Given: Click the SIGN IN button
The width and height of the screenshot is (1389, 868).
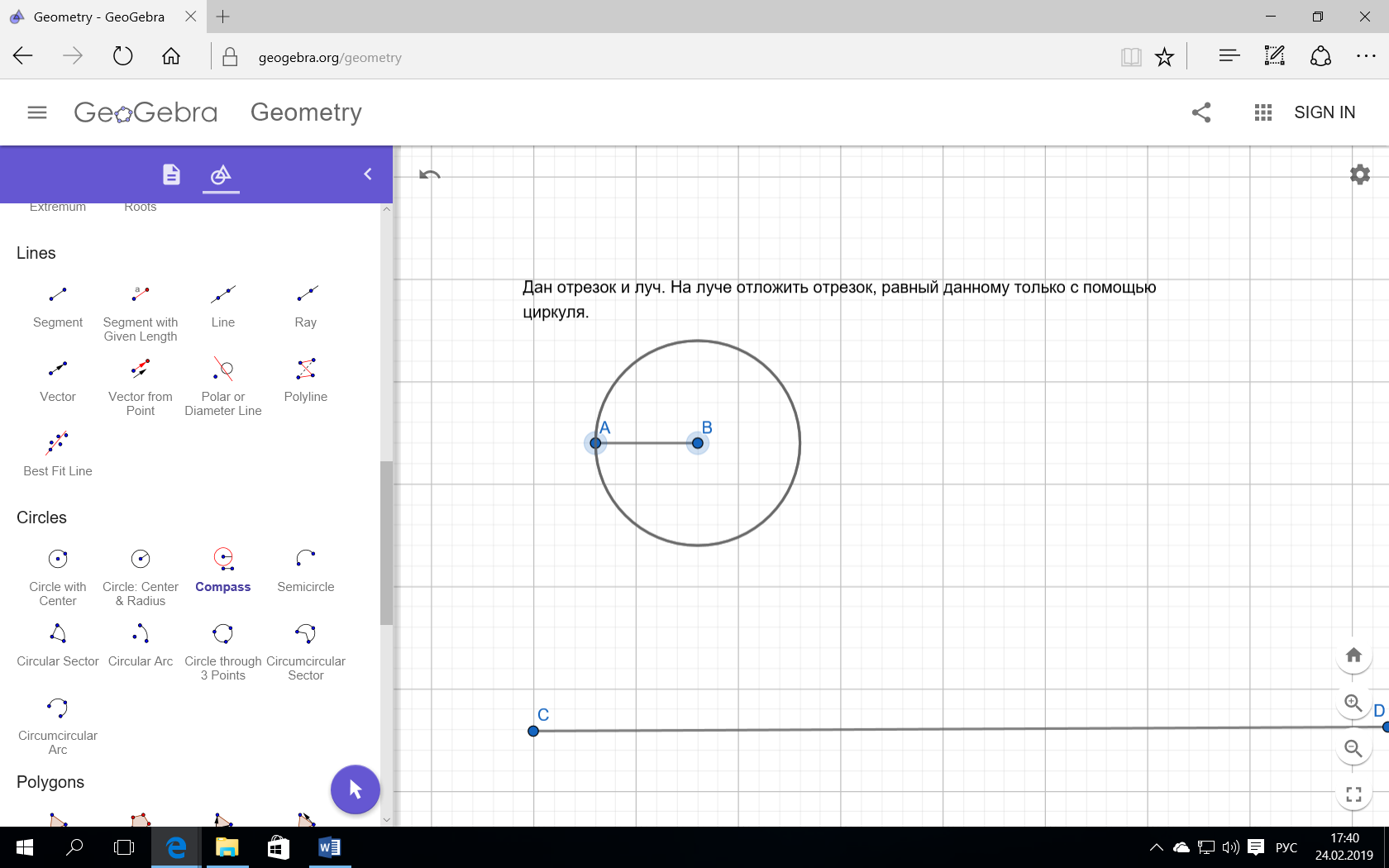Looking at the screenshot, I should (1325, 112).
